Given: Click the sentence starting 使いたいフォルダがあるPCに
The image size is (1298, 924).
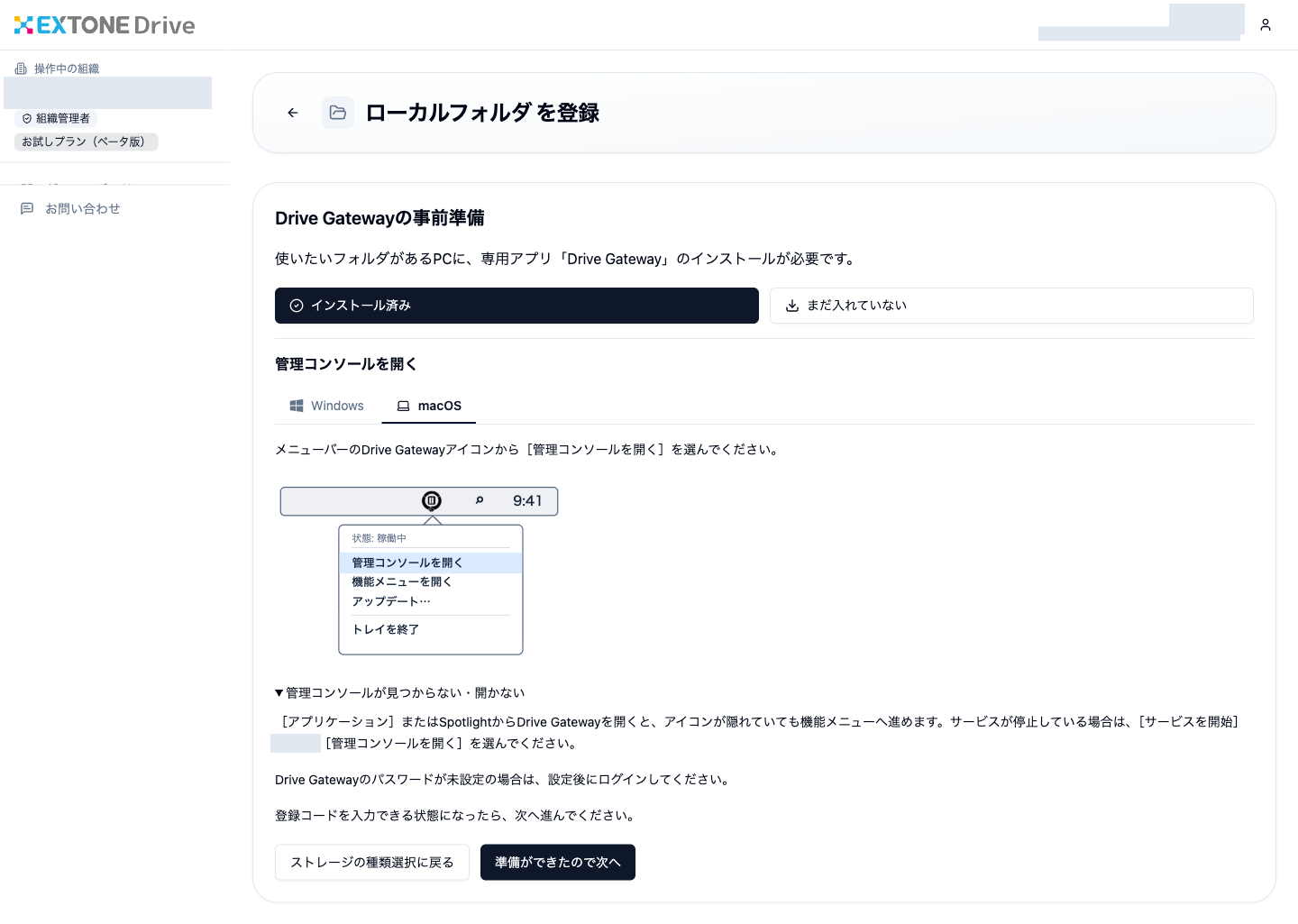Looking at the screenshot, I should point(566,259).
